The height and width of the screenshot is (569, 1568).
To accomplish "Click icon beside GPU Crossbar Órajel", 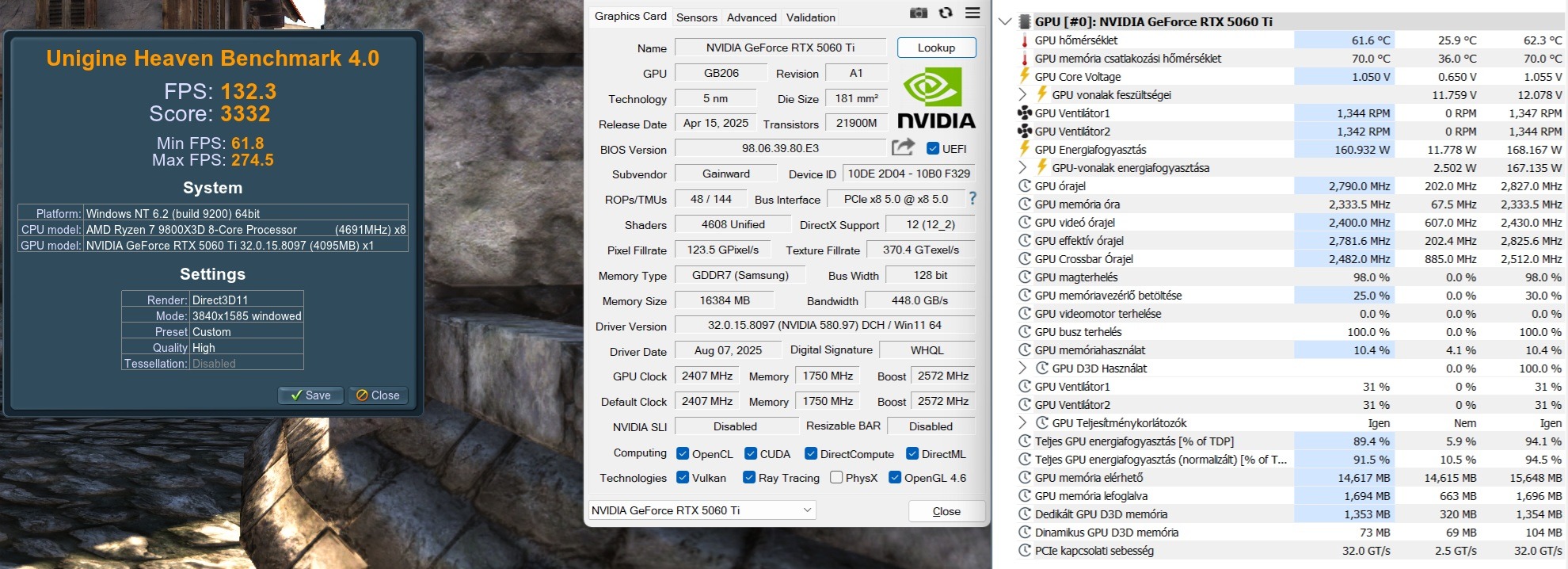I will tap(1025, 259).
